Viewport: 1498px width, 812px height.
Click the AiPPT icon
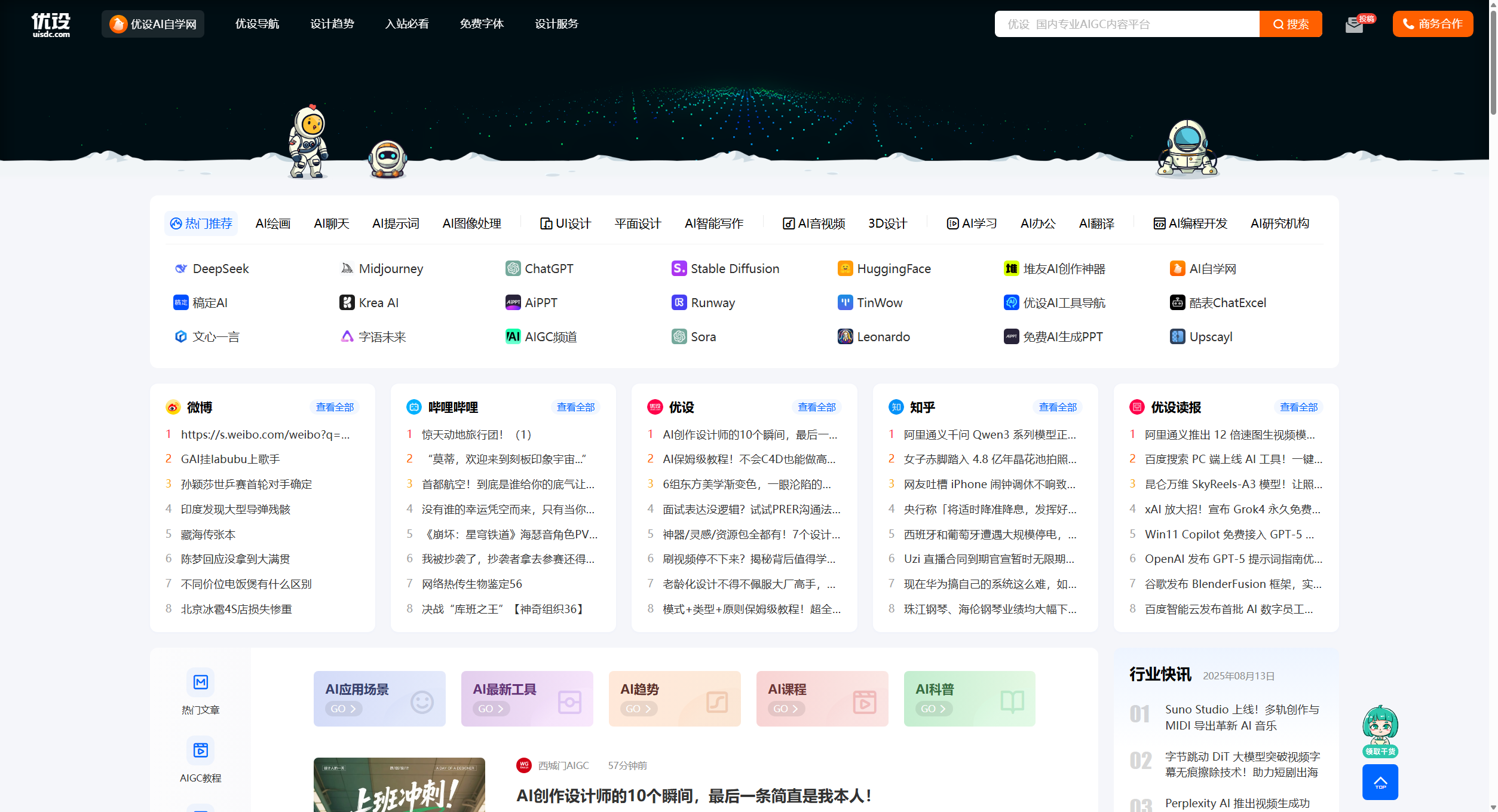click(x=513, y=303)
